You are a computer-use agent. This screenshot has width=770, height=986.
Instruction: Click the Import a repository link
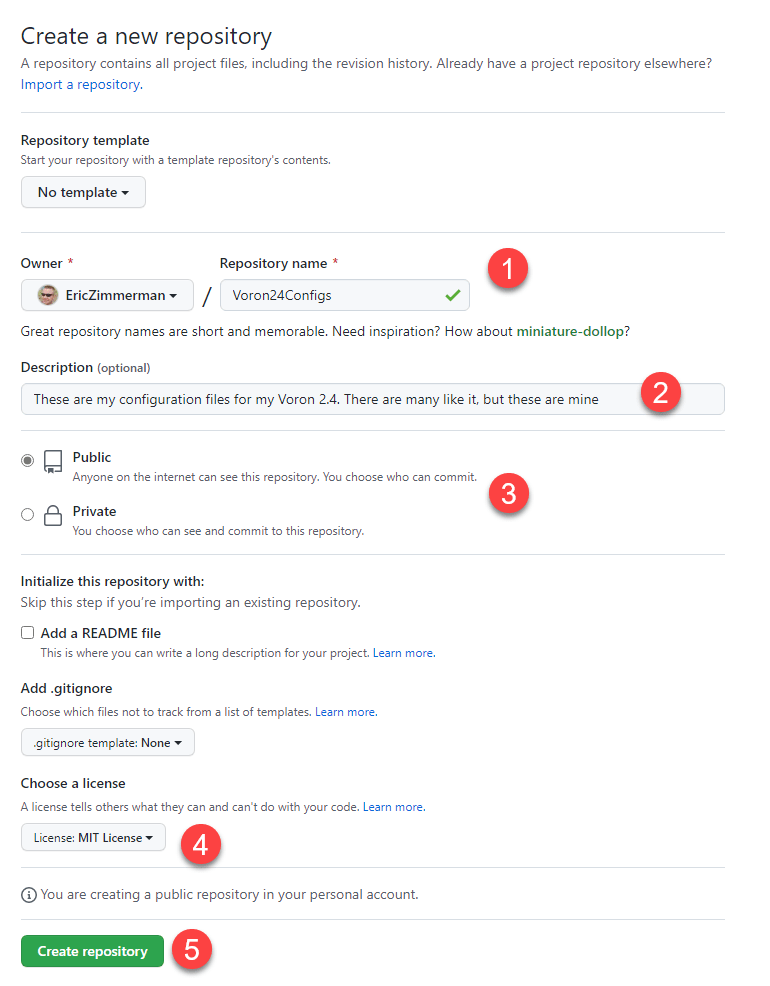(79, 84)
